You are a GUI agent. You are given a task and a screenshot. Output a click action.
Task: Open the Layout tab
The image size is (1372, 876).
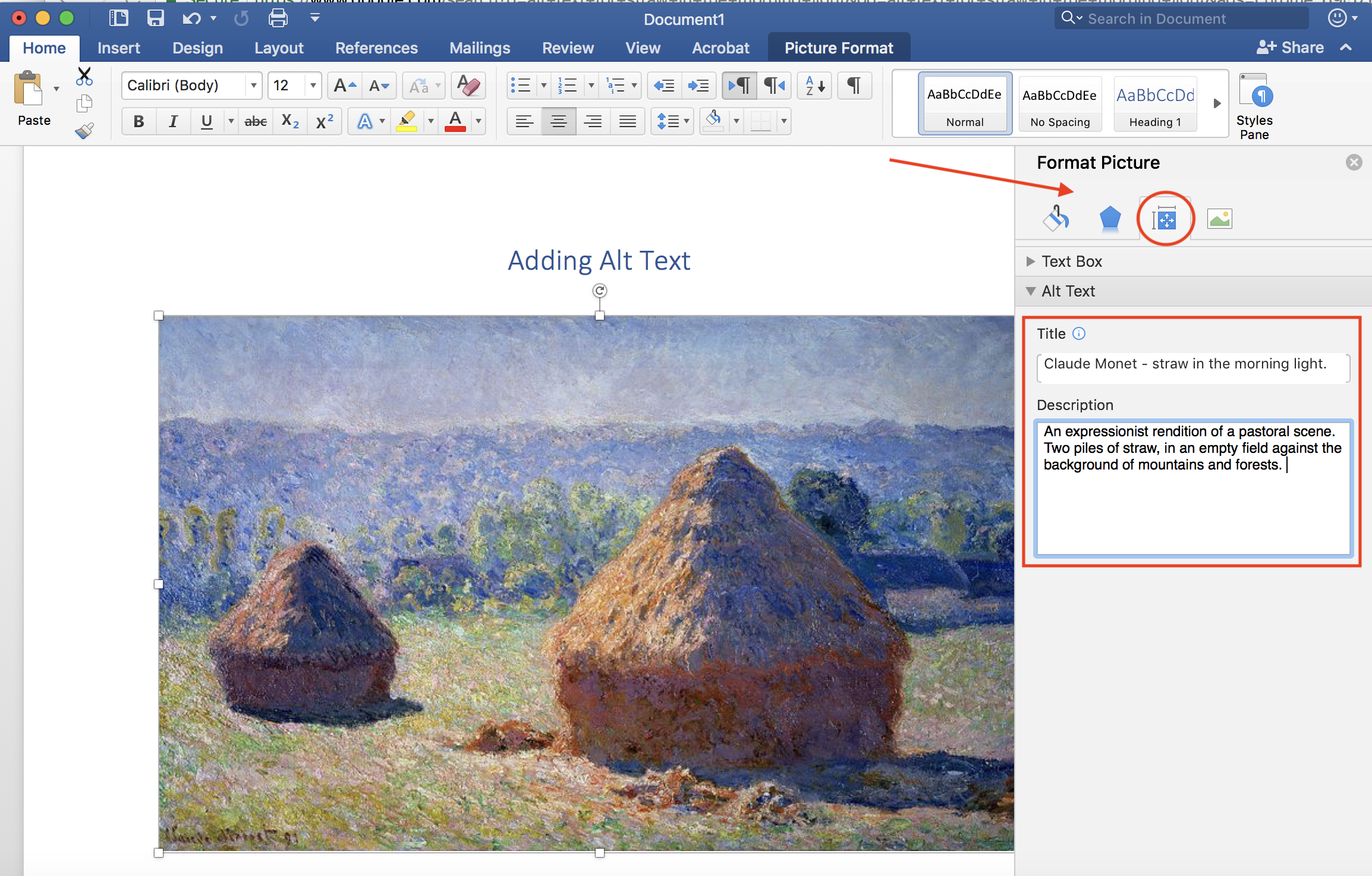[279, 48]
